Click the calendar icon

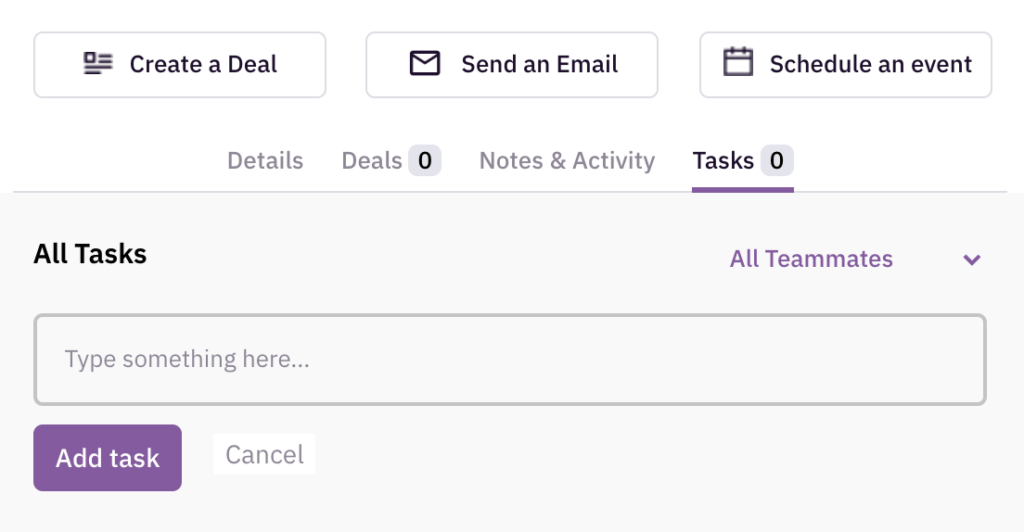[738, 63]
